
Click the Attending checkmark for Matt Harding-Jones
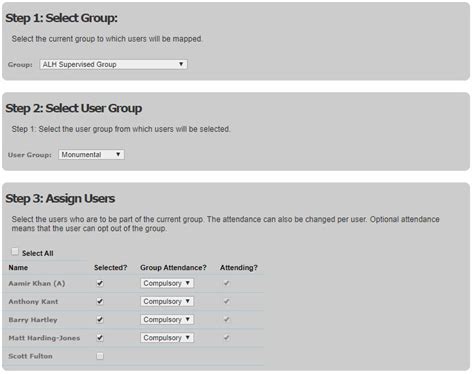(226, 338)
